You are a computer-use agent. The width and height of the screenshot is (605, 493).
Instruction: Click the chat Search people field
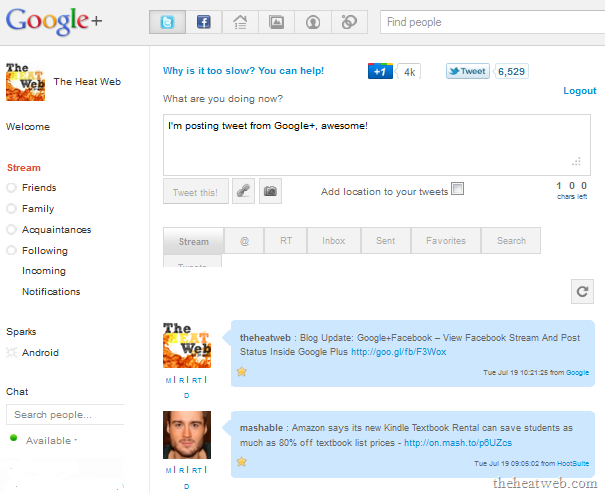(65, 415)
